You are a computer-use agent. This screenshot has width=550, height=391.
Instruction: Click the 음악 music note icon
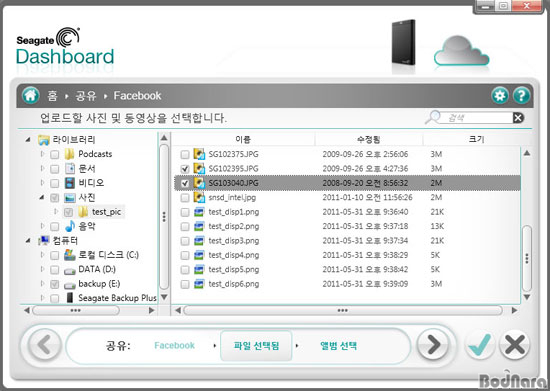[70, 226]
